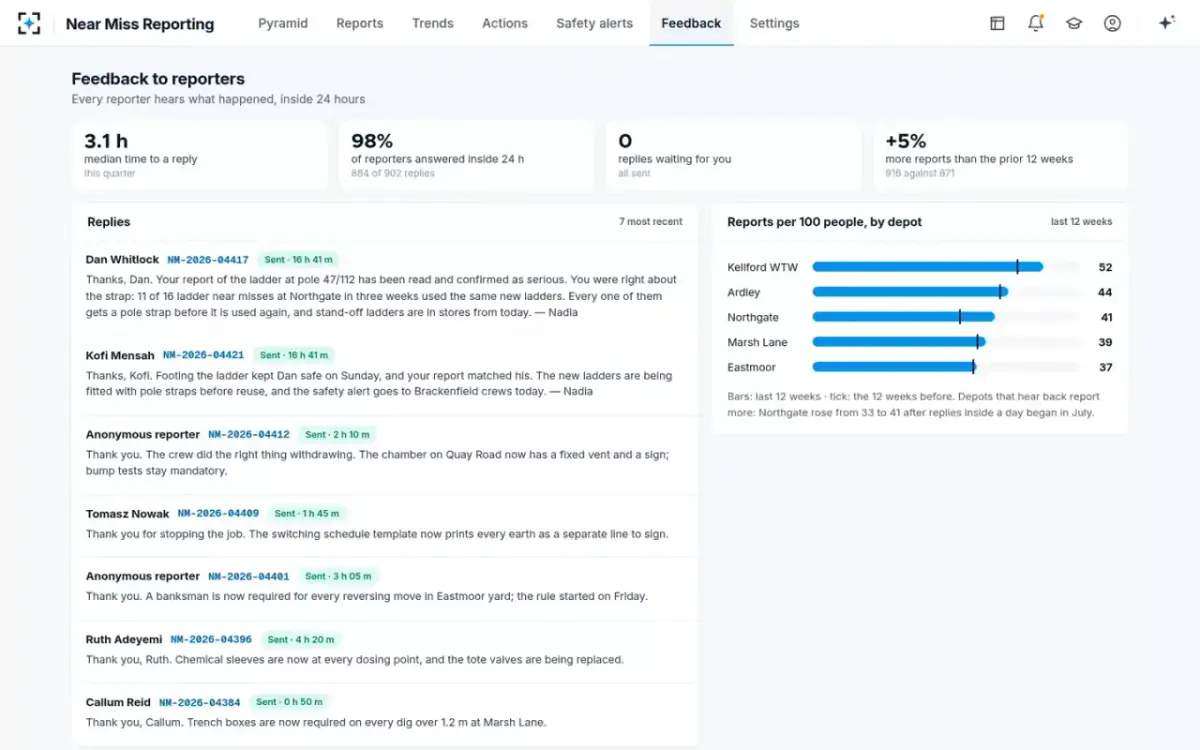Open the layout panel icon in header

pos(997,23)
